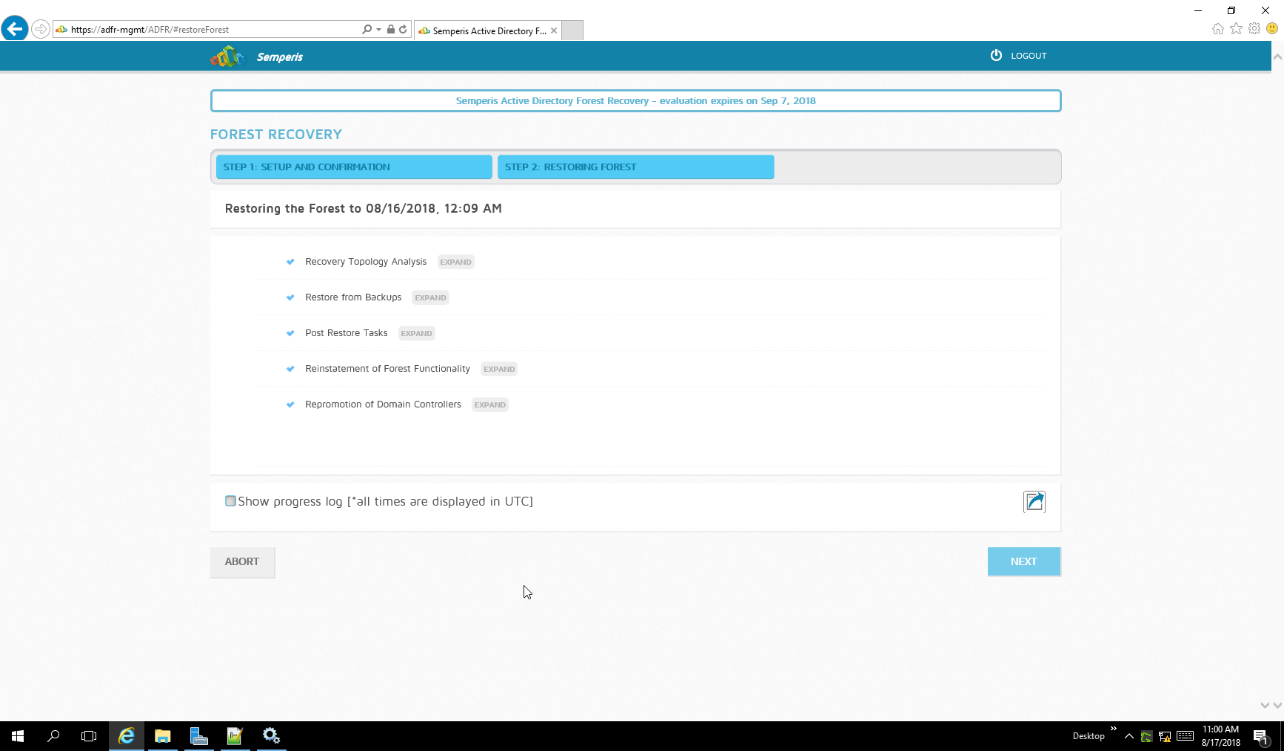Open Task View on the taskbar

(x=89, y=736)
